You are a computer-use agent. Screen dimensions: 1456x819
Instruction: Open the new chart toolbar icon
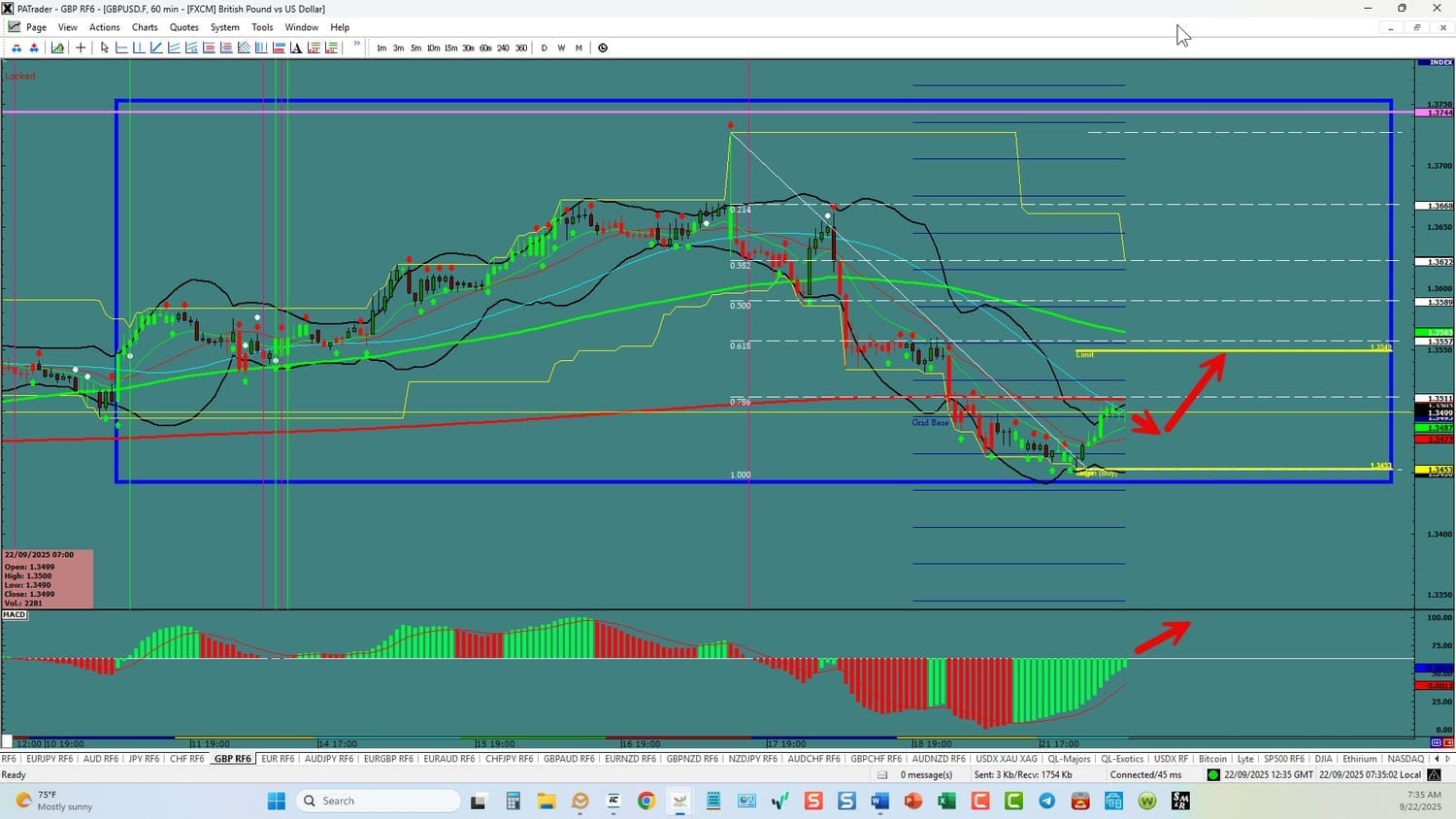coord(58,48)
